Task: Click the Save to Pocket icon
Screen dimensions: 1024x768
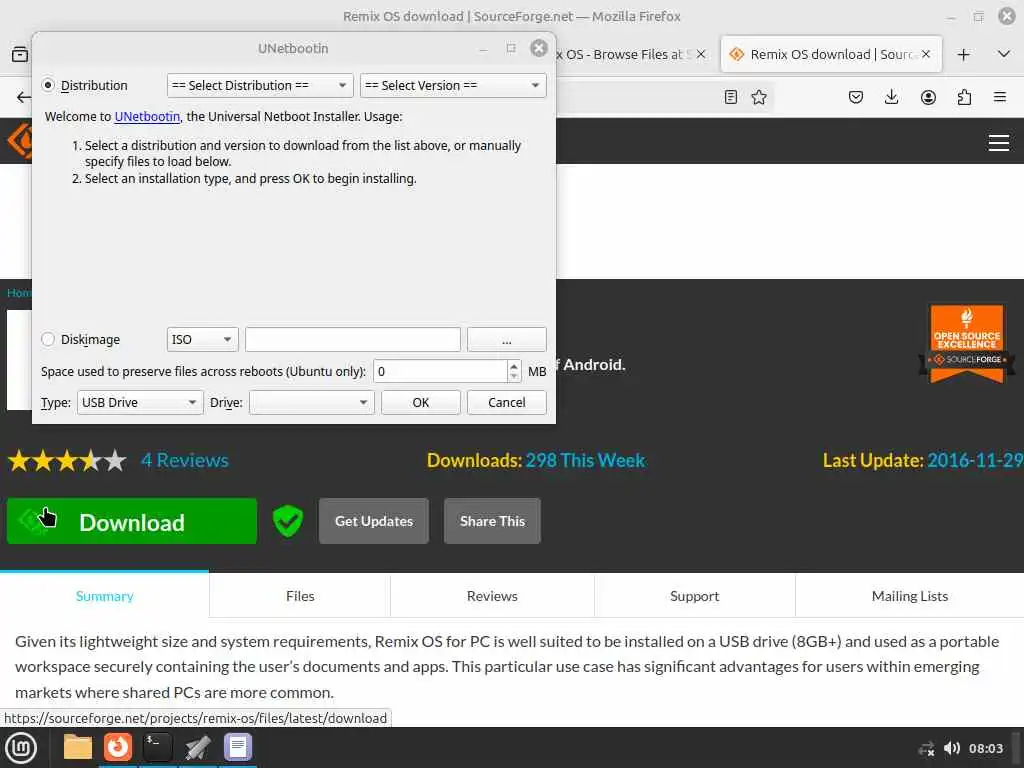Action: [856, 97]
